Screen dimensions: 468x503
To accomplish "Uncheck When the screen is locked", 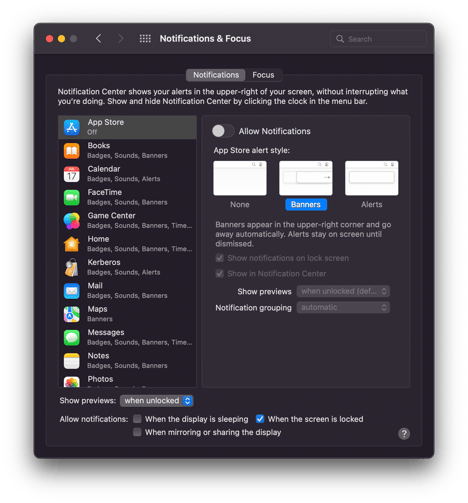I will pos(260,419).
